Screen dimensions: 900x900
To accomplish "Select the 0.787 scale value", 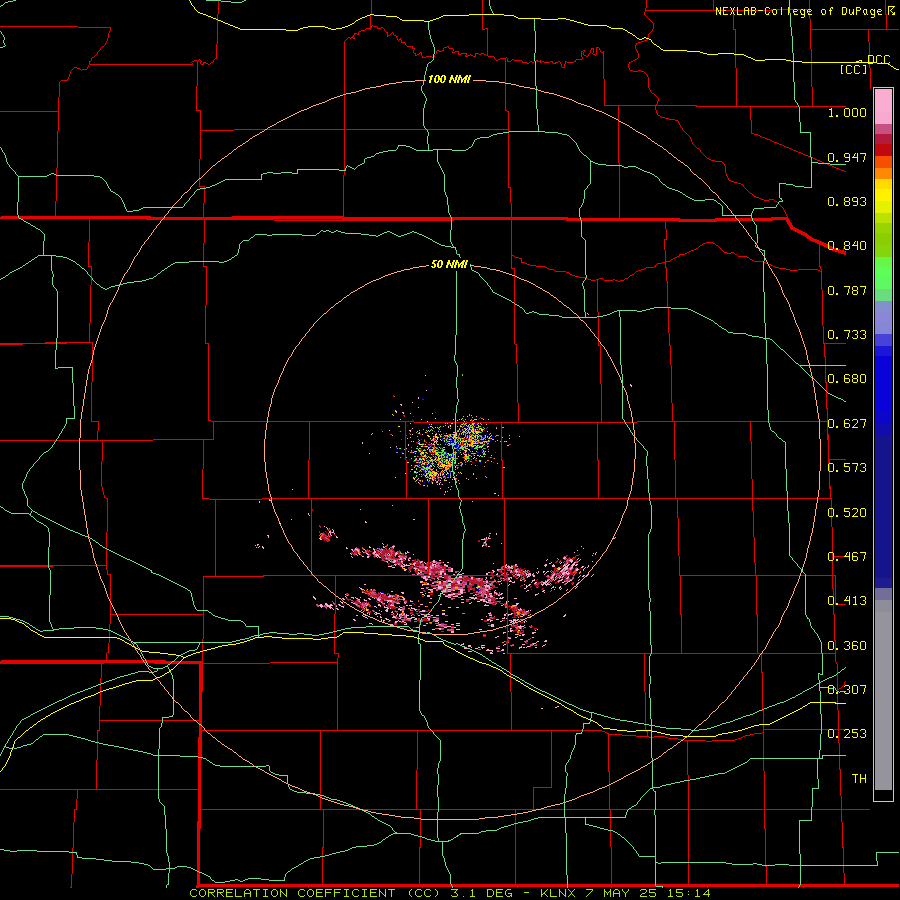I will point(847,290).
